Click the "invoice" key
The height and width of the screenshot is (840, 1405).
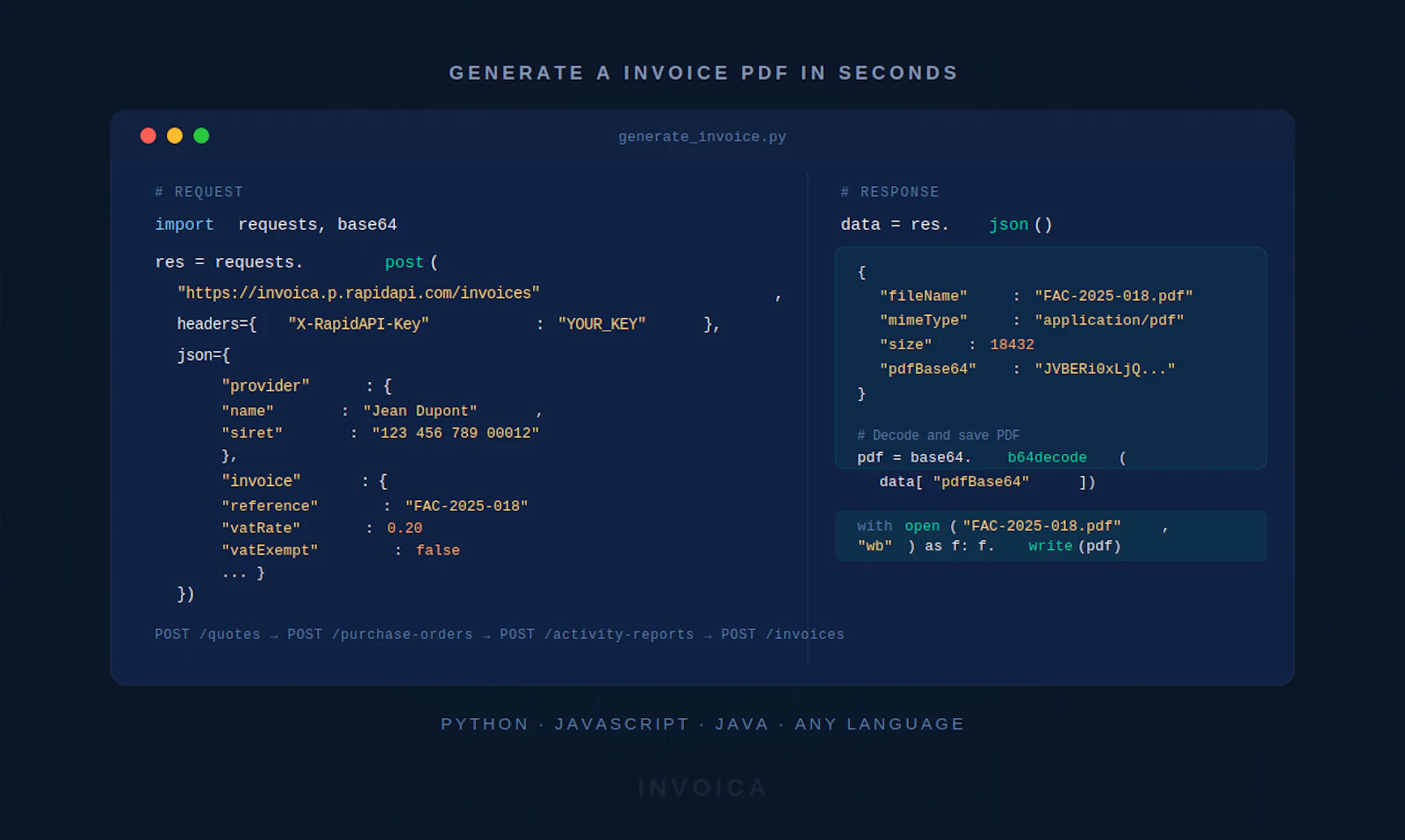(261, 481)
